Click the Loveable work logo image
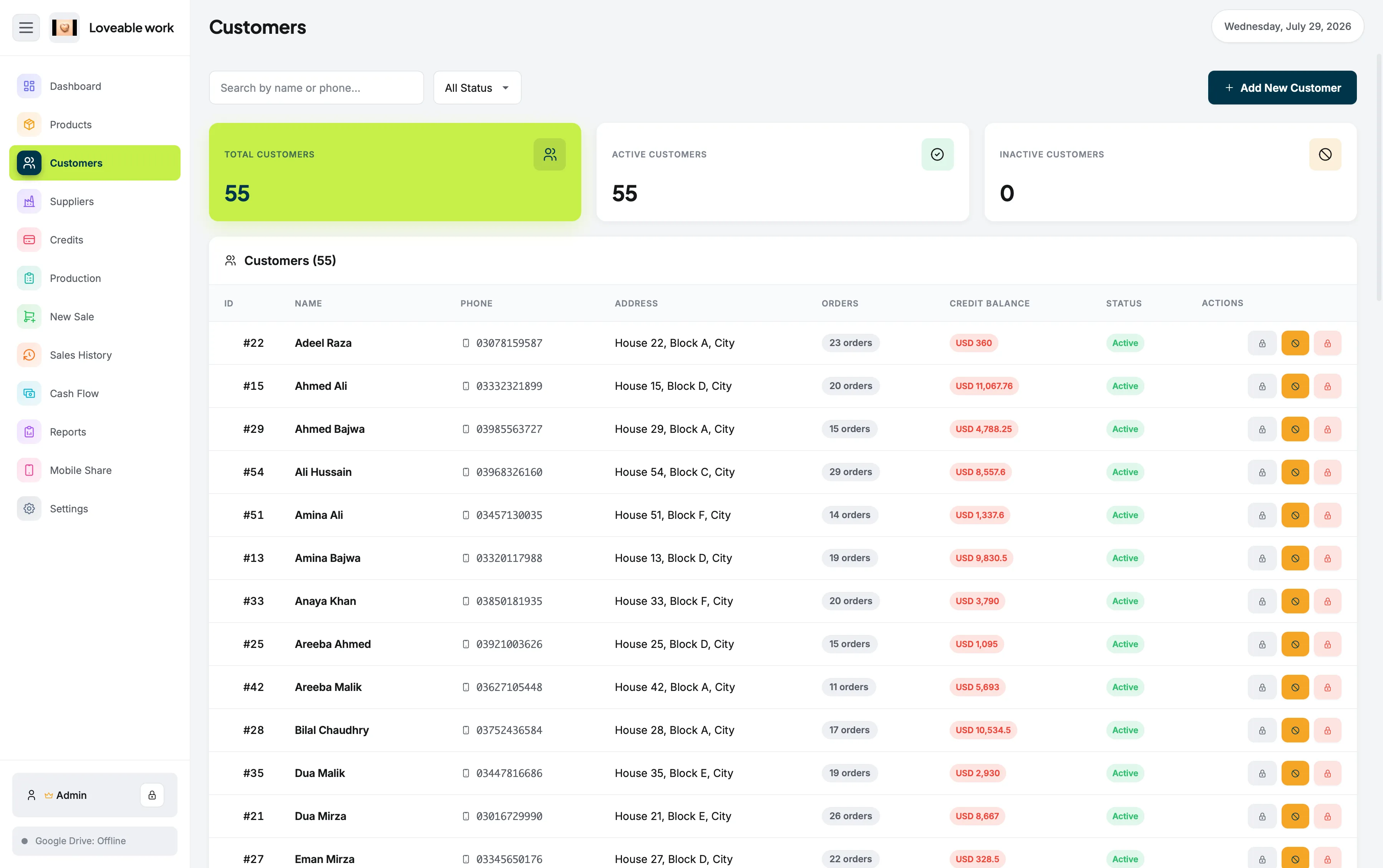The width and height of the screenshot is (1383, 868). [x=64, y=28]
